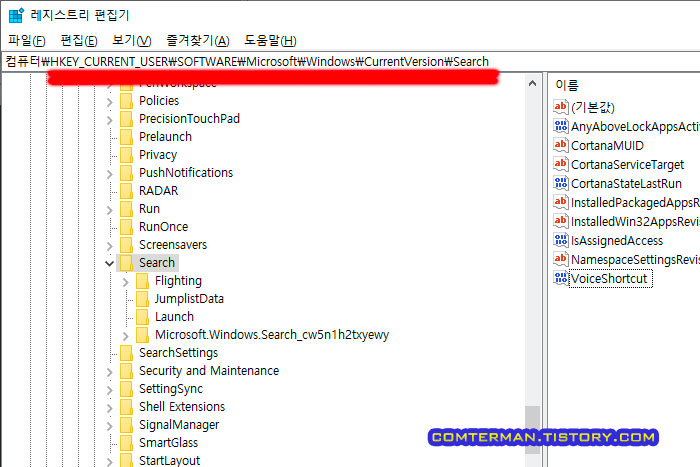Open the File (파일) menu
The width and height of the screenshot is (700, 467).
tap(27, 41)
